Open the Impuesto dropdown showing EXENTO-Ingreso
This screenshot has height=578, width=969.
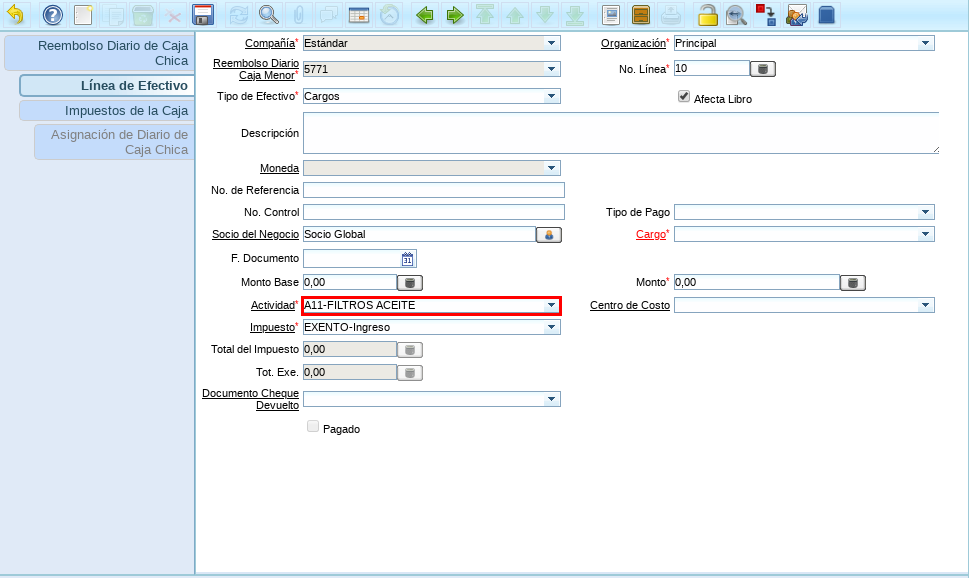click(x=551, y=328)
